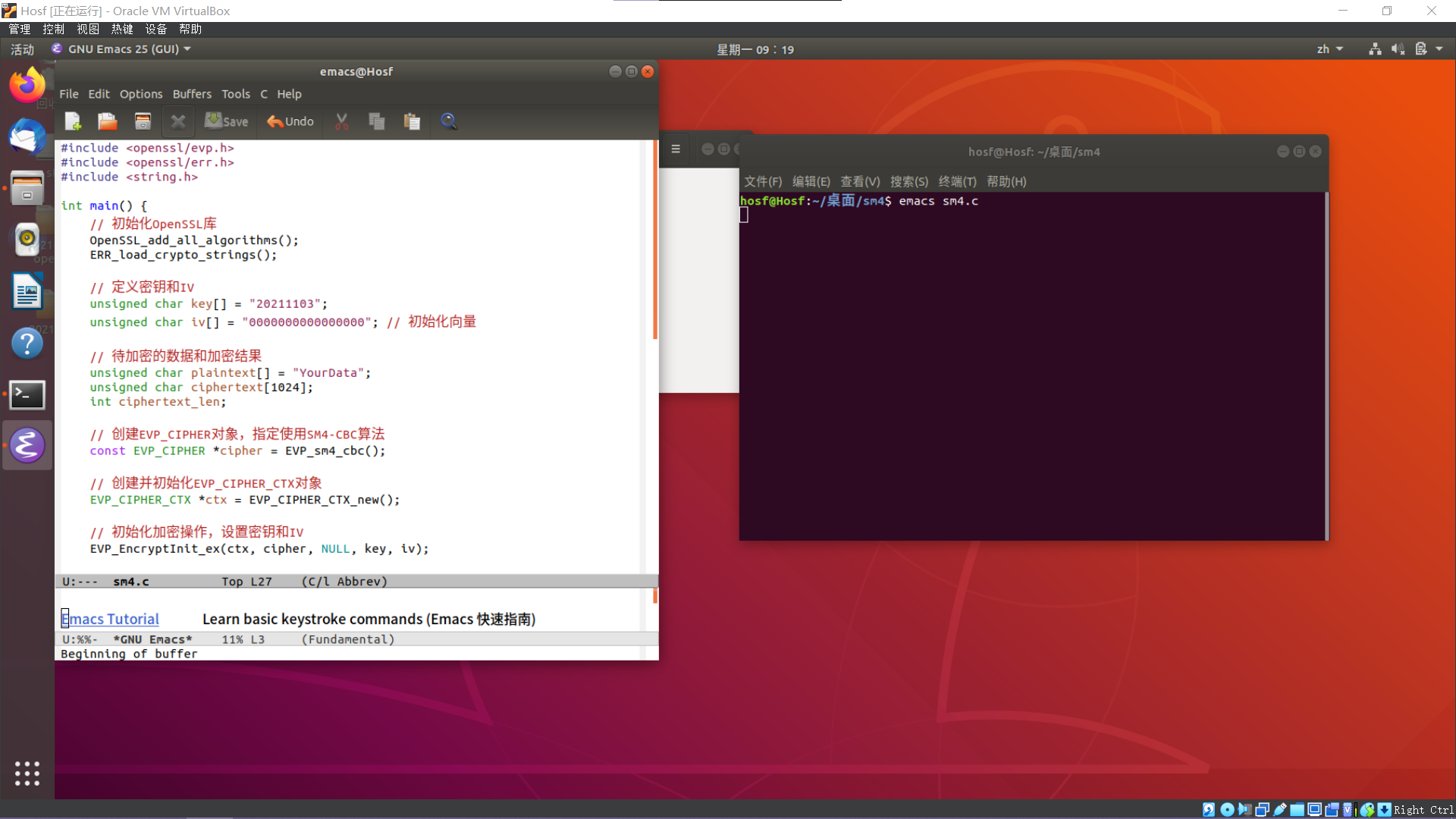The image size is (1456, 819).
Task: Open Rhythmbox speaker icon in the dock
Action: pyautogui.click(x=27, y=240)
